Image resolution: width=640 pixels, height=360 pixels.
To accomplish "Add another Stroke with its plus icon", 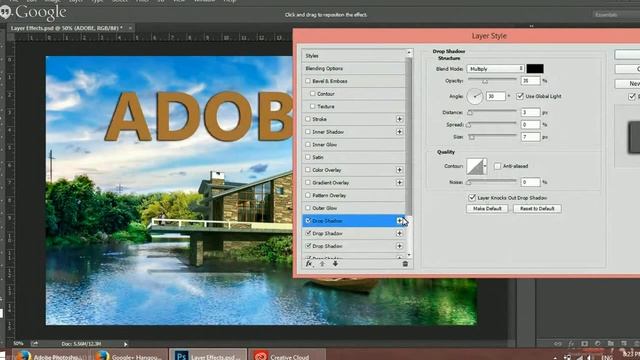I will (x=399, y=119).
